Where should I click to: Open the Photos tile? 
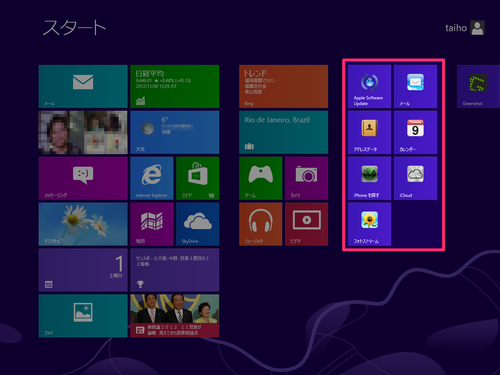point(83,316)
